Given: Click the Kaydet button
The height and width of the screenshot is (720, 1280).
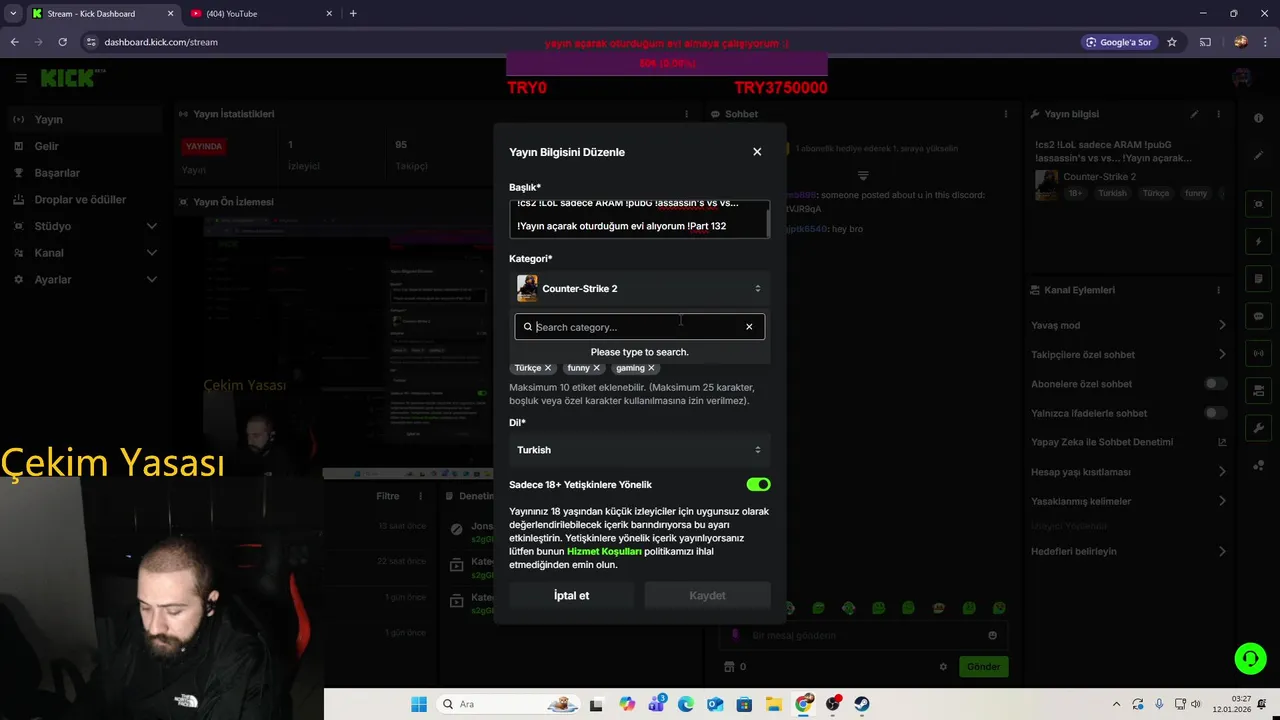Looking at the screenshot, I should 707,595.
